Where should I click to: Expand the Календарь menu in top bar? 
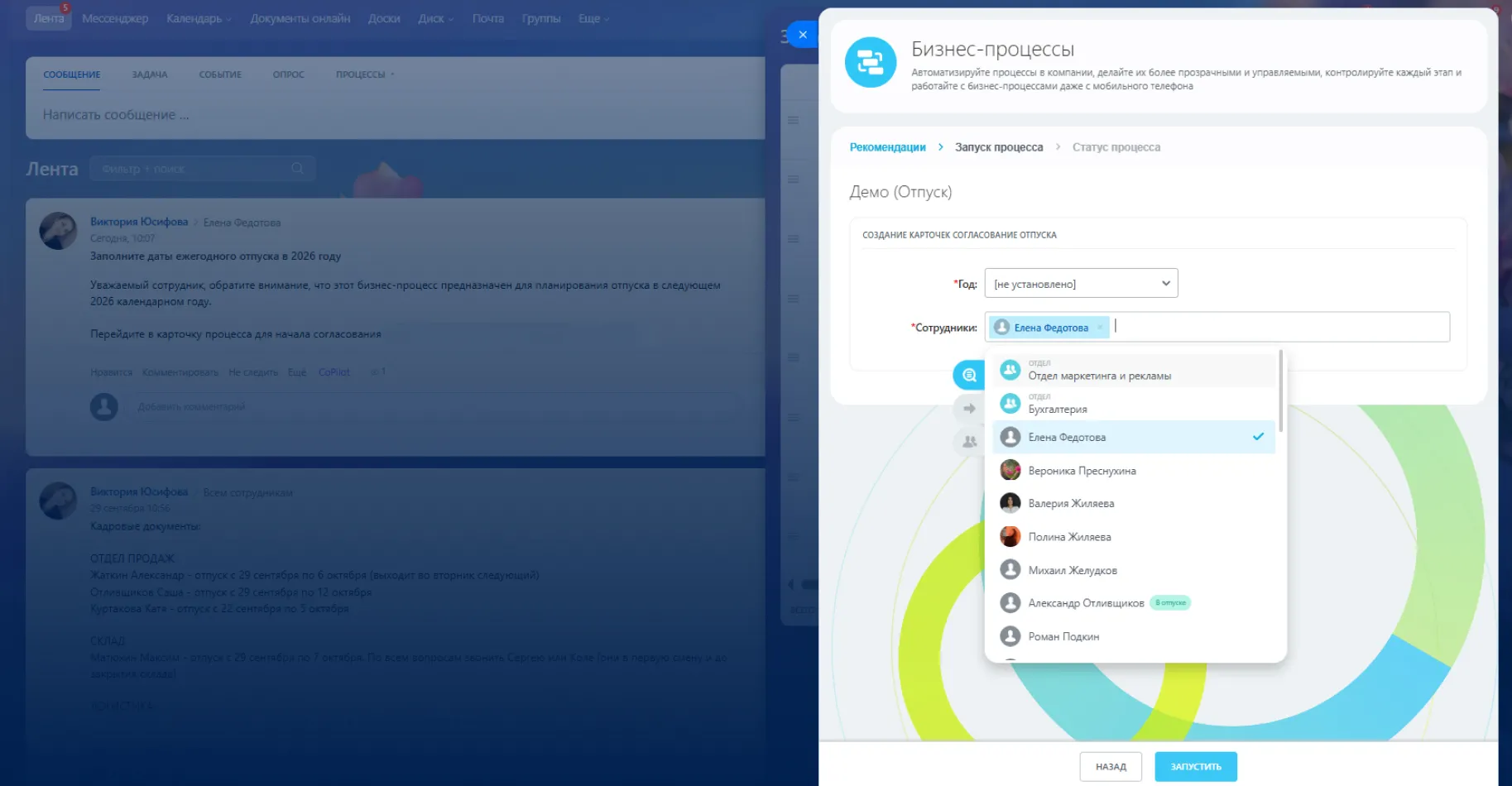tap(199, 18)
